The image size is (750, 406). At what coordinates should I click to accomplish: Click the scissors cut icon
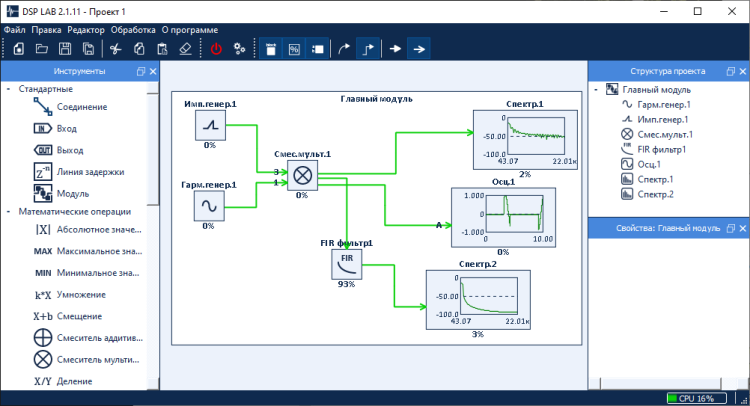pyautogui.click(x=115, y=48)
